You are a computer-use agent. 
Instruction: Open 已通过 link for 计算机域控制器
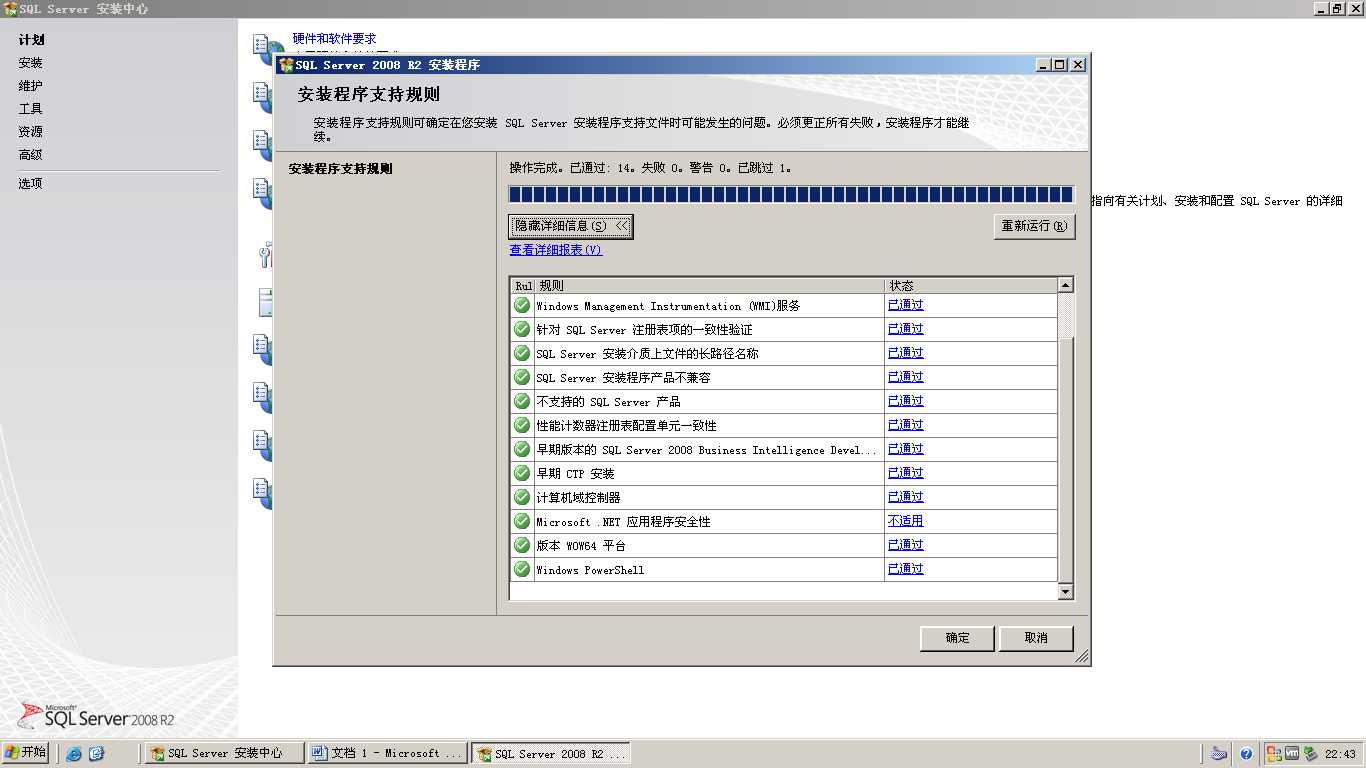pos(906,497)
